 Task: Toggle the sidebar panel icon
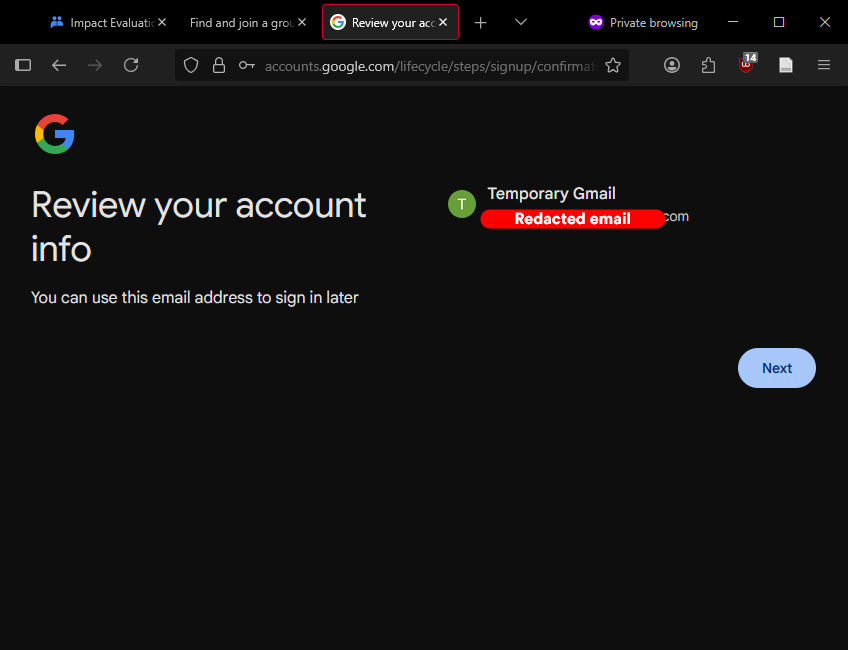pos(23,65)
